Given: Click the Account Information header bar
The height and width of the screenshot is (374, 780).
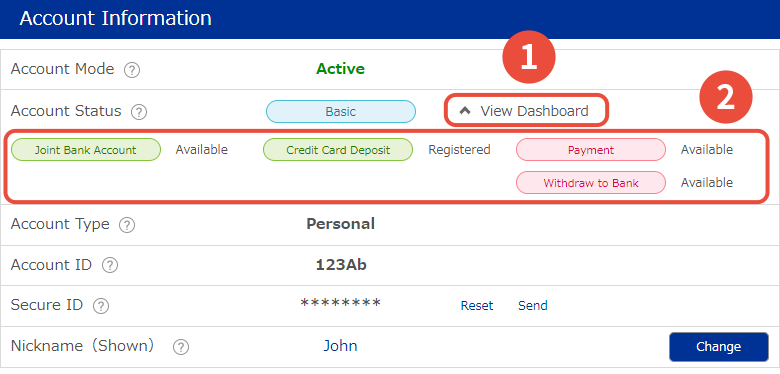Looking at the screenshot, I should [390, 19].
